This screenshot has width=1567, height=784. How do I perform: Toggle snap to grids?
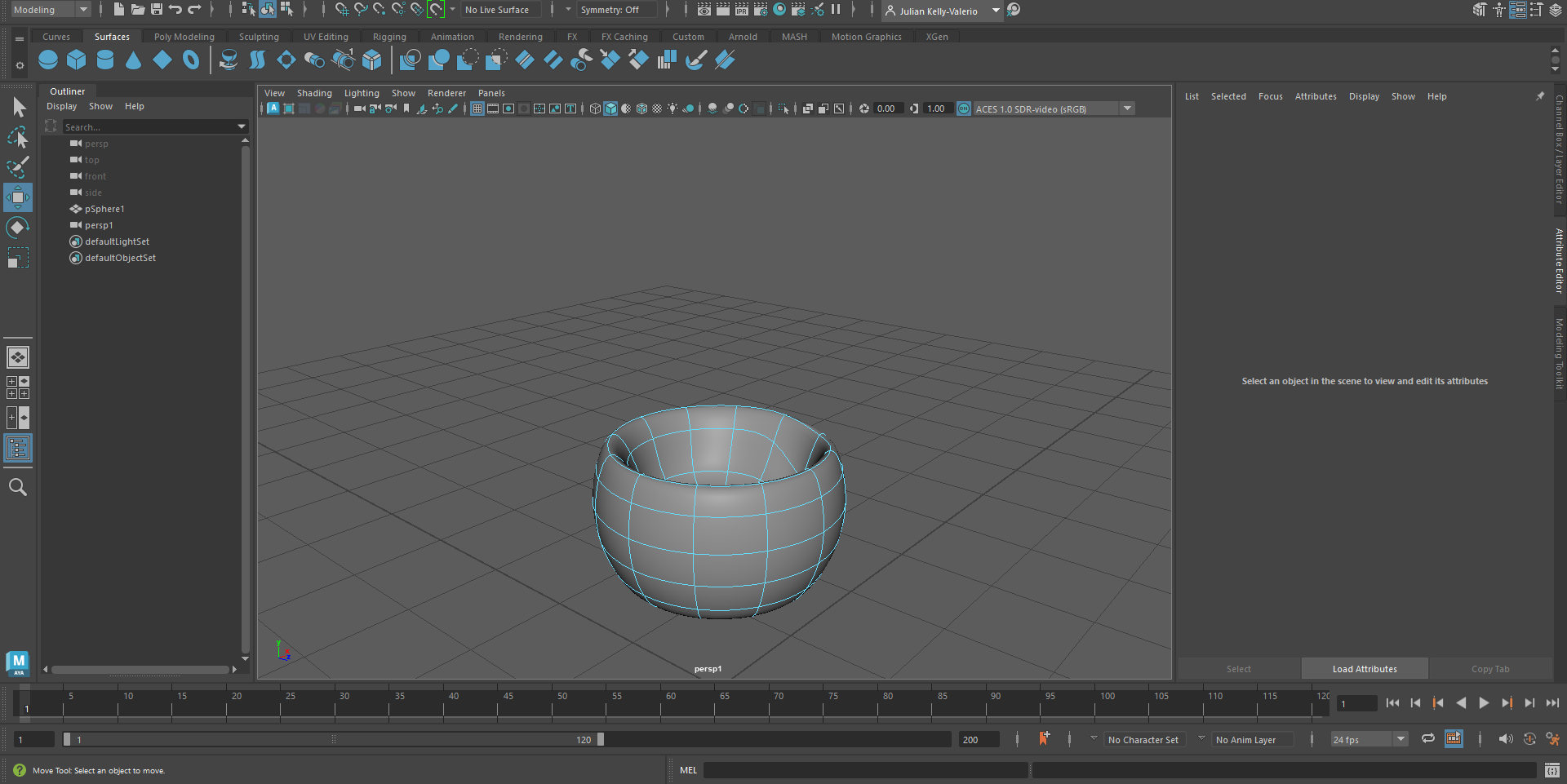[x=341, y=10]
